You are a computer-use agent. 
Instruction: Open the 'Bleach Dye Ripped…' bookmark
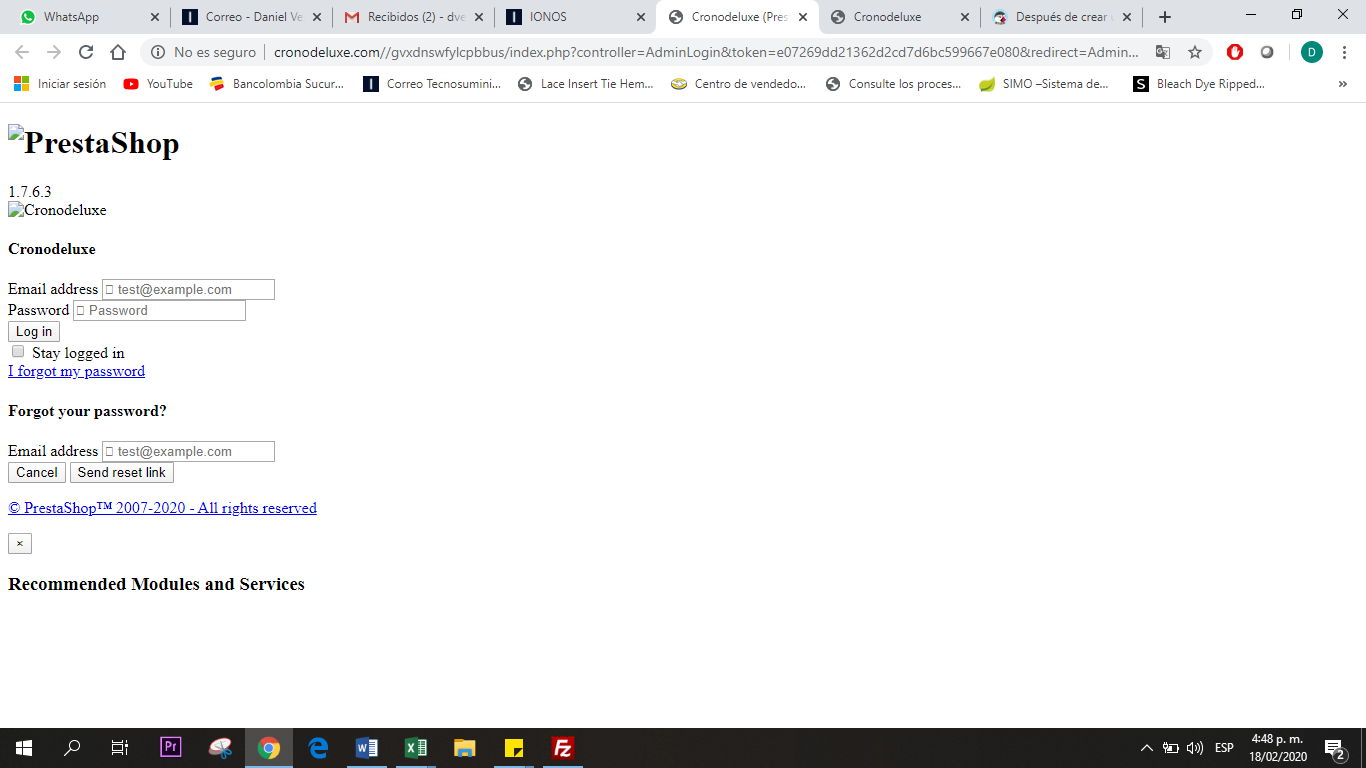click(x=1199, y=84)
